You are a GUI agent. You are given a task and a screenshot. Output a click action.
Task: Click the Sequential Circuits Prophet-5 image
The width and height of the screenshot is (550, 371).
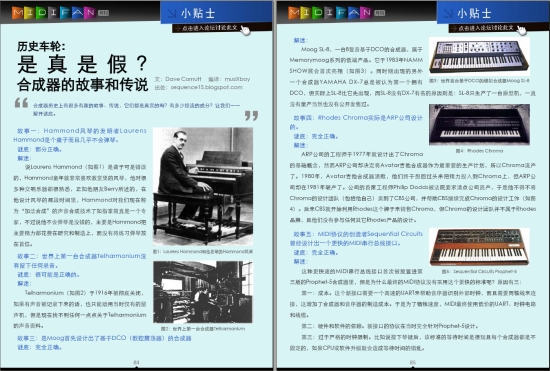[479, 247]
